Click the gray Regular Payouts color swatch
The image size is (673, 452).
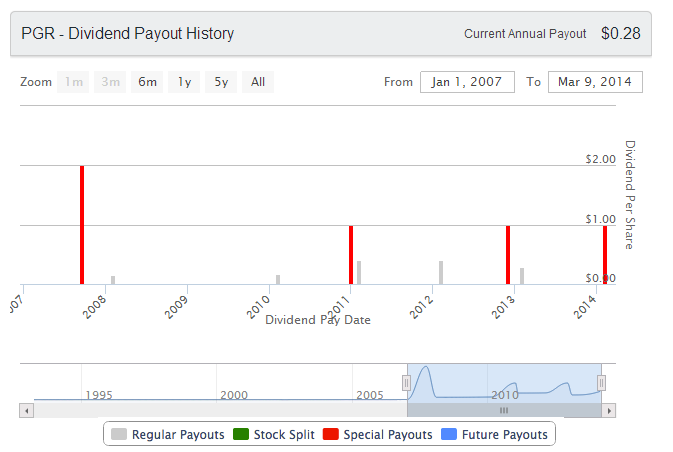(x=118, y=434)
